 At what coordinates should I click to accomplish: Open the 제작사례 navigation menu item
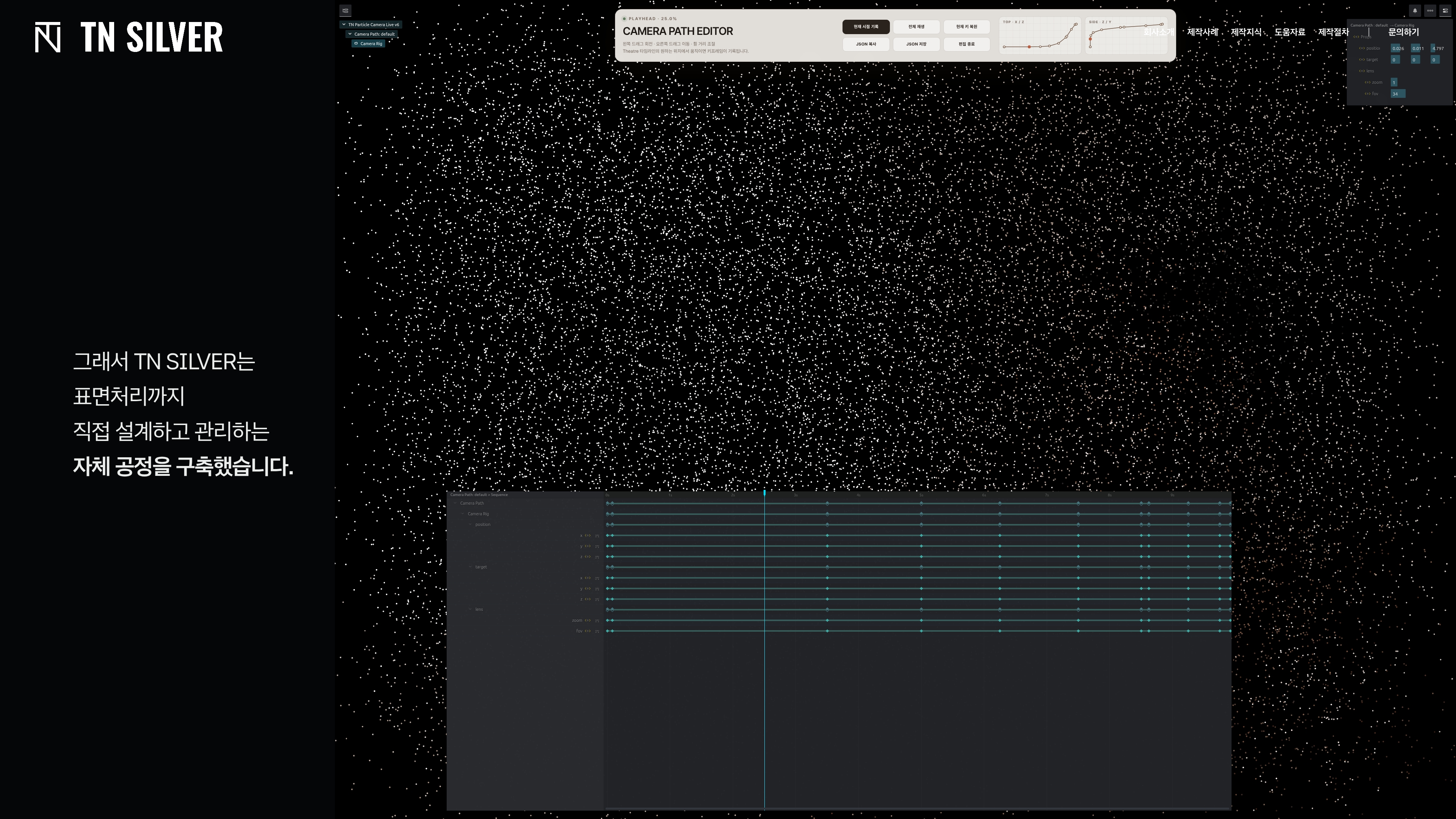1202,32
